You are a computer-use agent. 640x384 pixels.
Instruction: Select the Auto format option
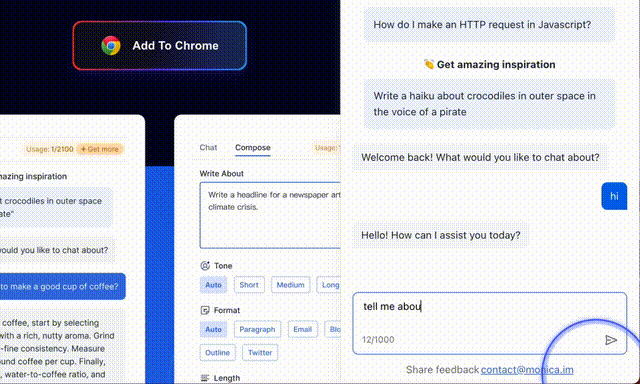pos(213,329)
